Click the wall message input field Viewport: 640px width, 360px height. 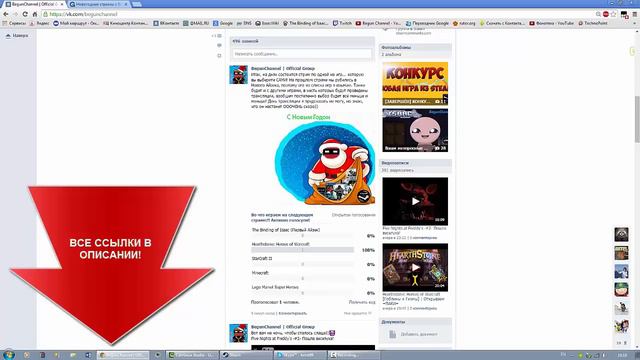[x=302, y=53]
